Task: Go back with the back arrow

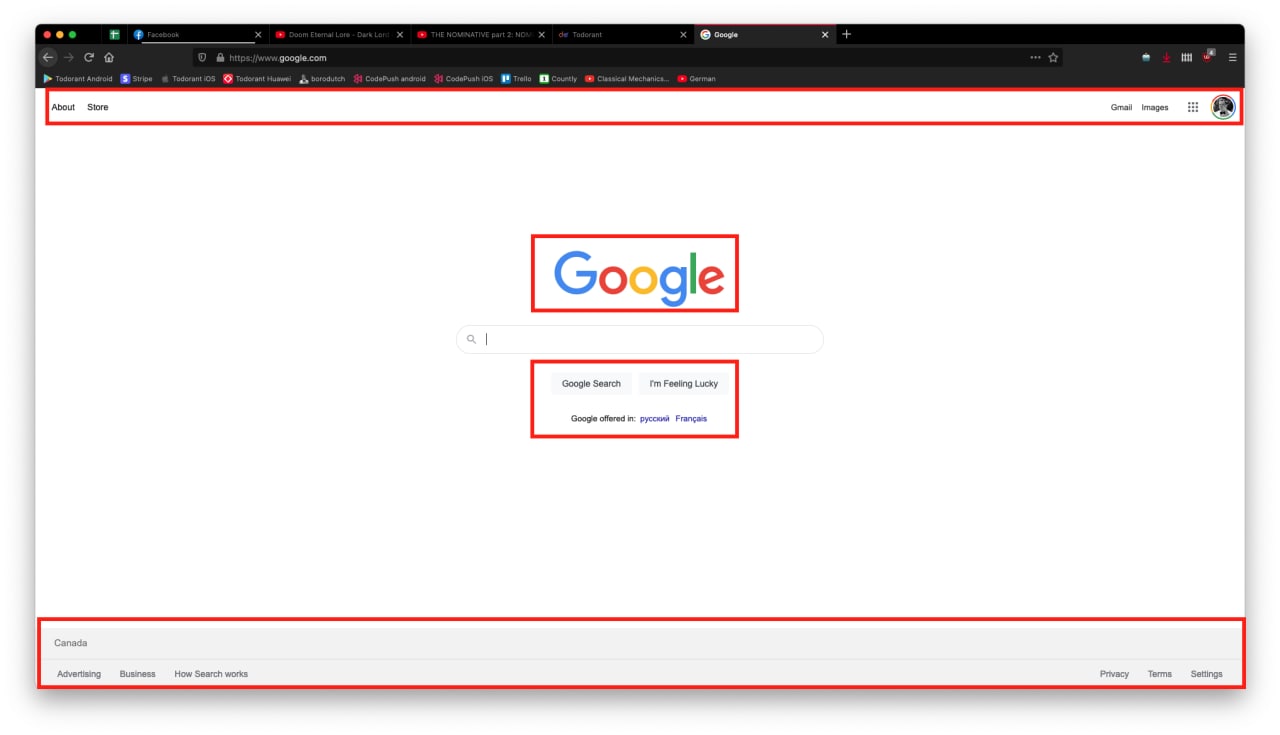Action: pos(48,57)
